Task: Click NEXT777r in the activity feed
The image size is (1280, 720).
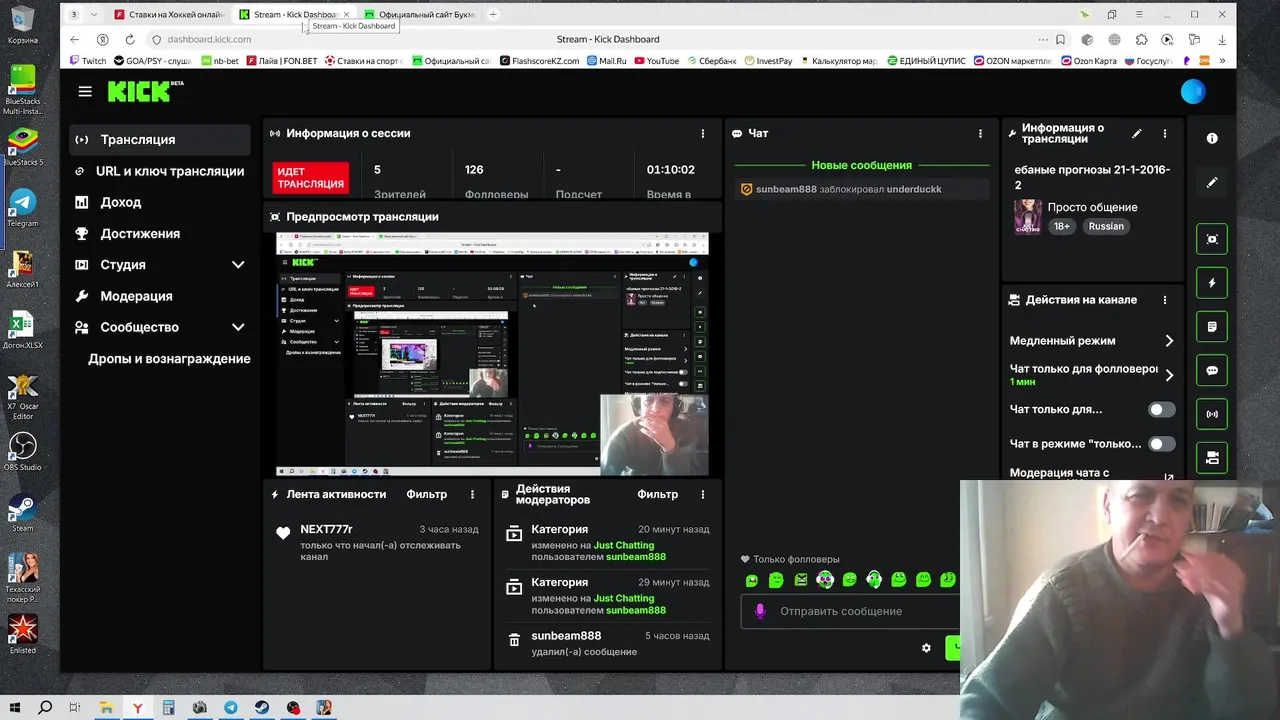Action: tap(326, 529)
